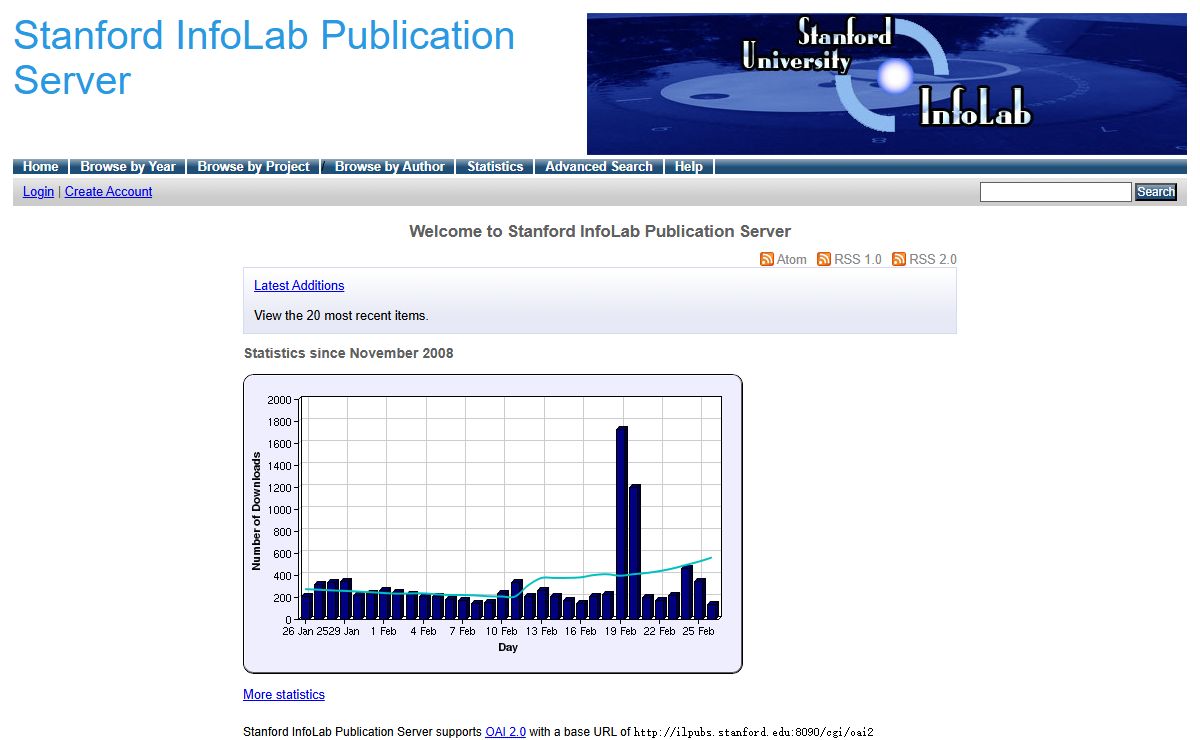
Task: Click the Create Account link
Action: tap(108, 192)
